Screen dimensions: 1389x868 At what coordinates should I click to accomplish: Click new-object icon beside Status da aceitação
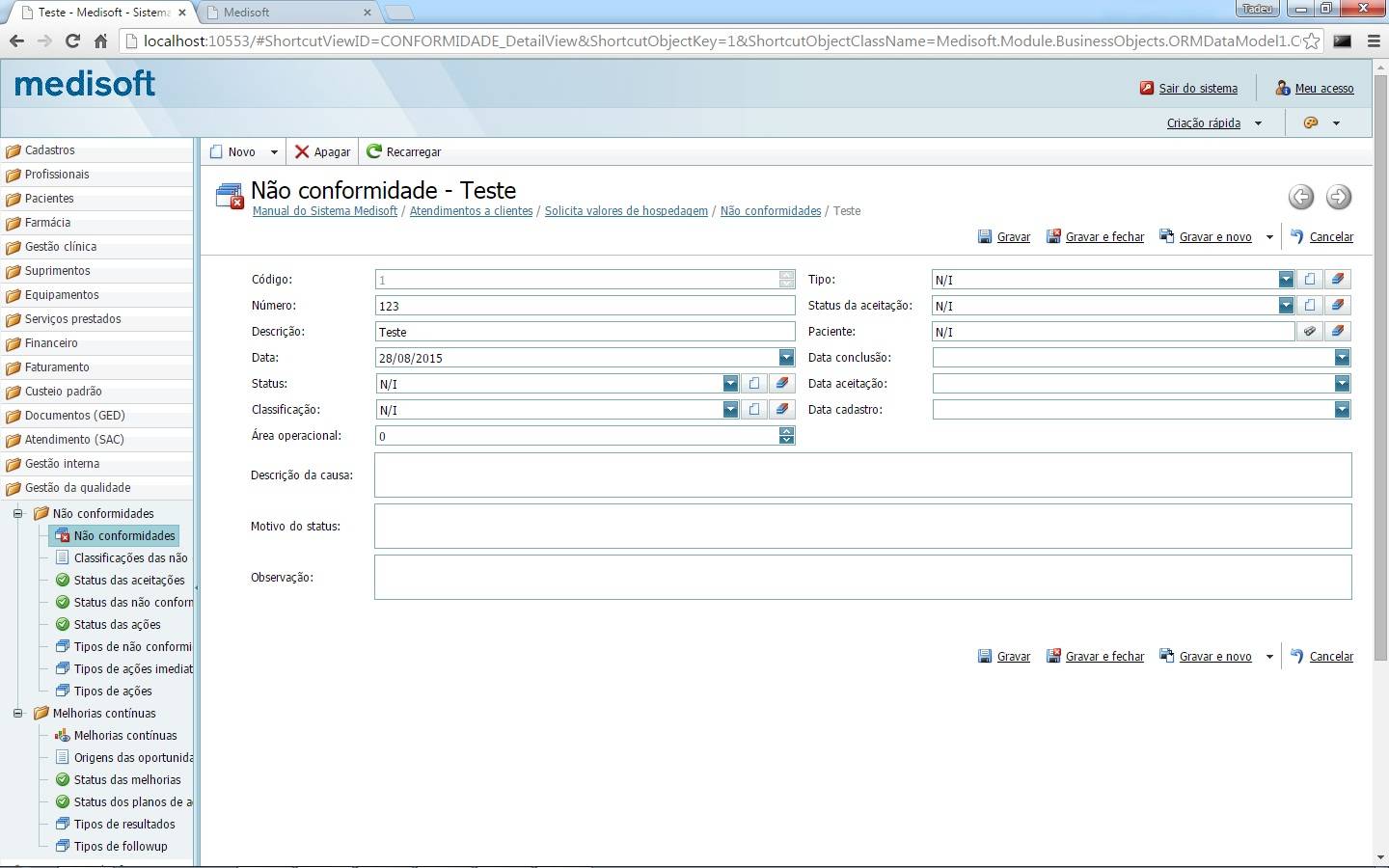click(1310, 306)
